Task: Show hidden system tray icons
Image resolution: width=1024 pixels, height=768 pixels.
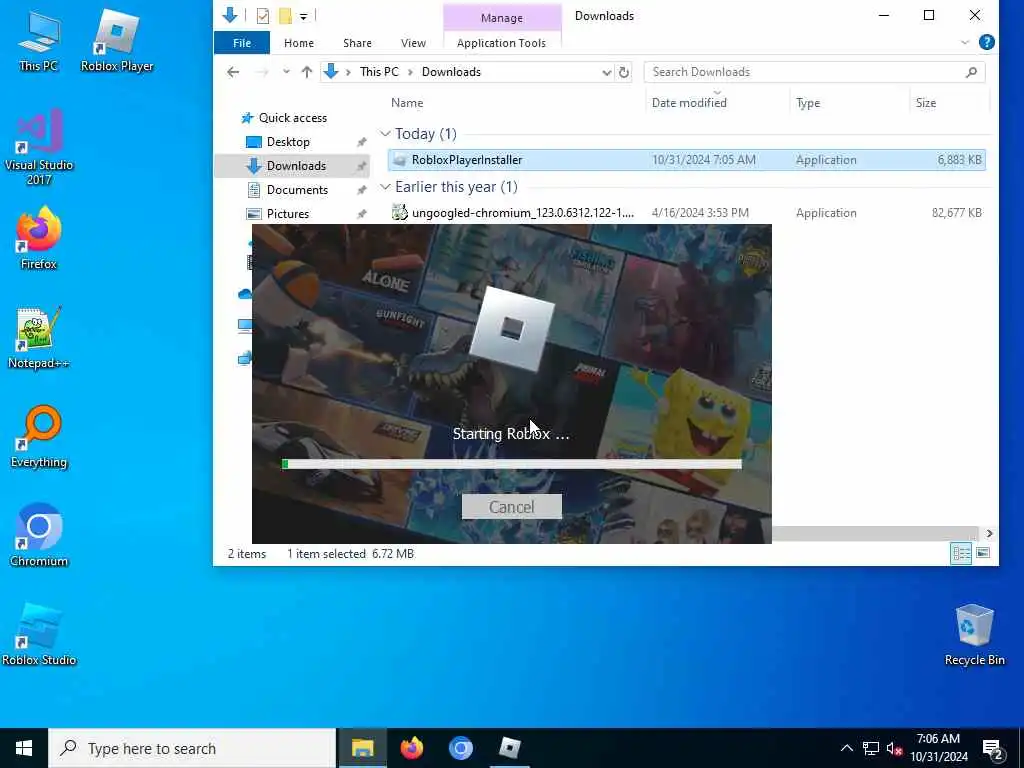Action: pos(846,748)
